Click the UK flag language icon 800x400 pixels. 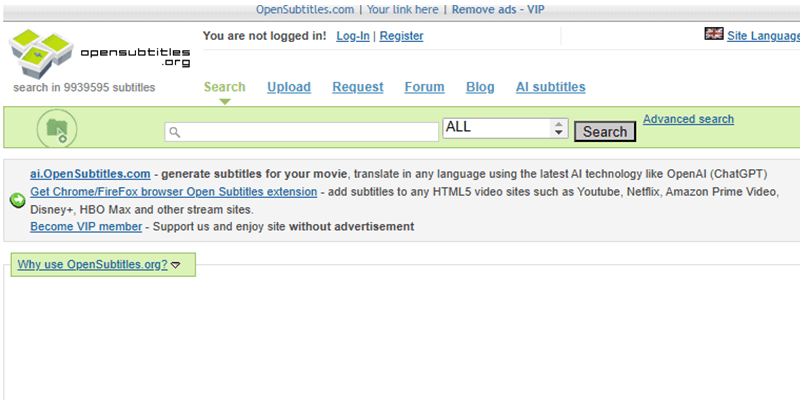point(714,34)
